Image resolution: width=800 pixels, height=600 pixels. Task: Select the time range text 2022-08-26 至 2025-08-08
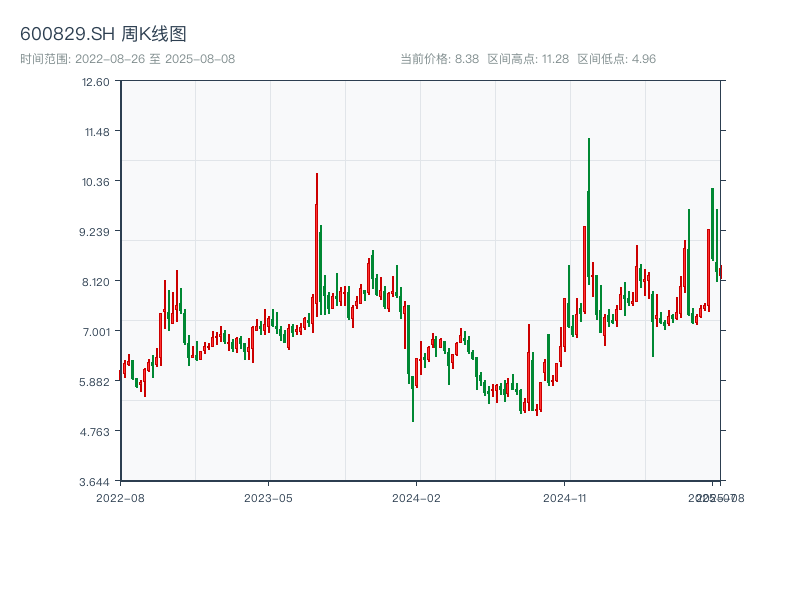coord(155,59)
